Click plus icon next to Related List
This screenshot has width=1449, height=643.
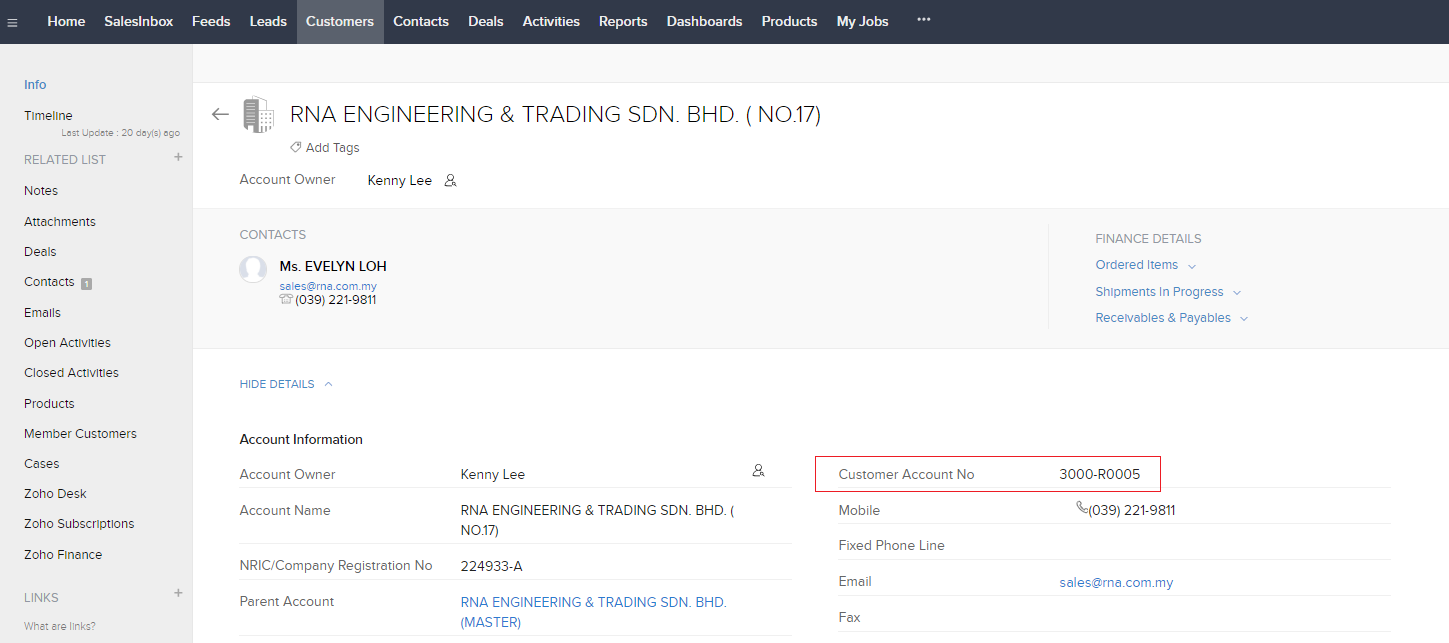coord(178,157)
